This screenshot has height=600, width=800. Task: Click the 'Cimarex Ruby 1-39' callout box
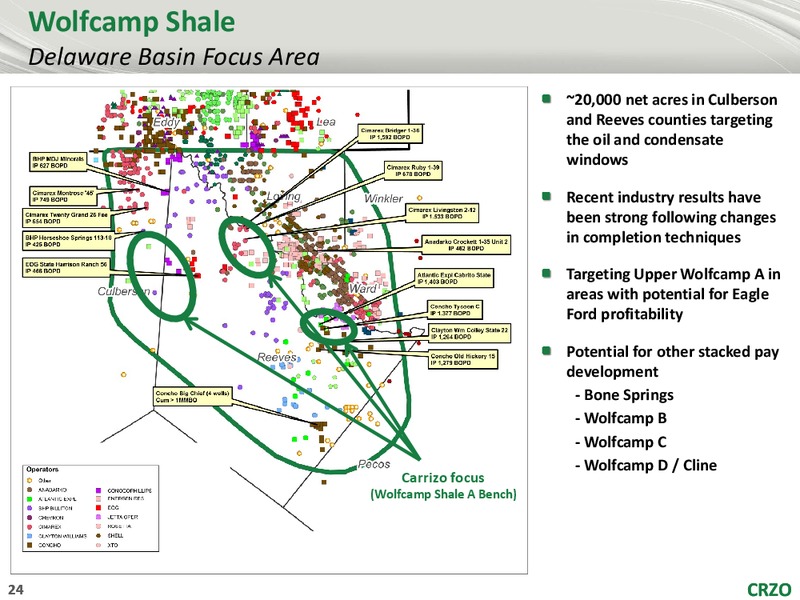coord(413,171)
